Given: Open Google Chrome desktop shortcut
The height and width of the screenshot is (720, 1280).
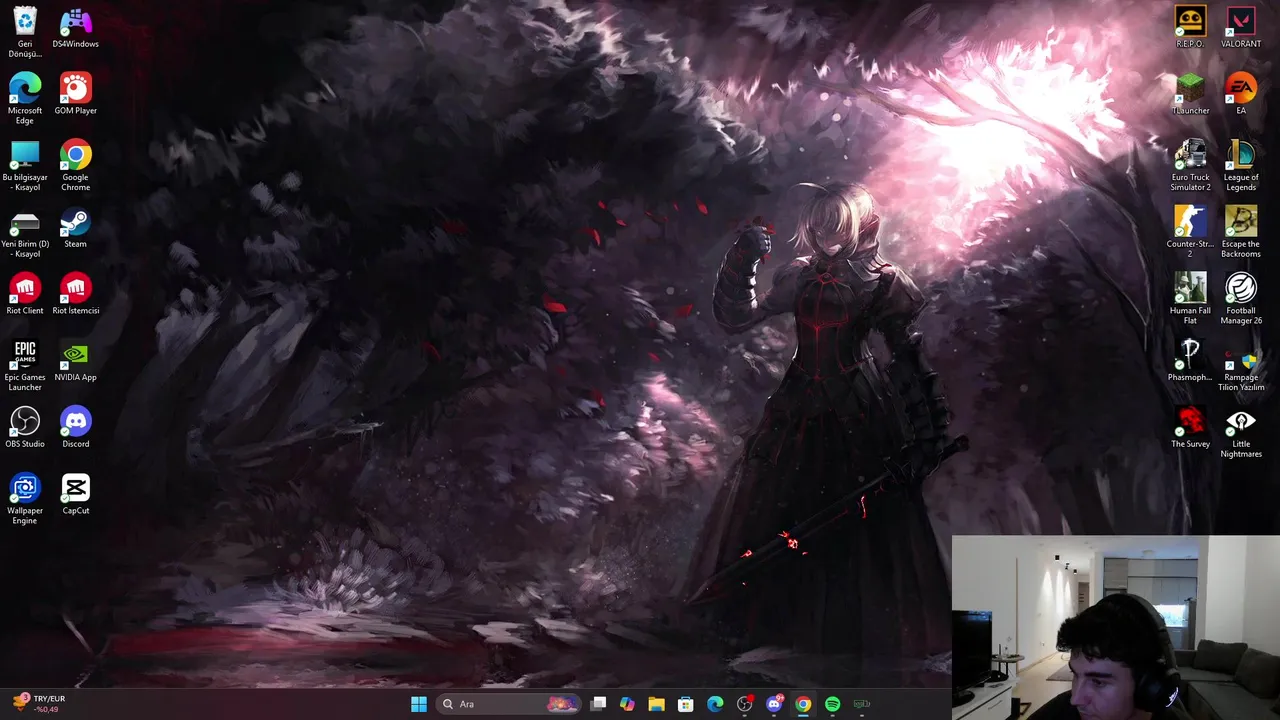Looking at the screenshot, I should click(x=75, y=165).
